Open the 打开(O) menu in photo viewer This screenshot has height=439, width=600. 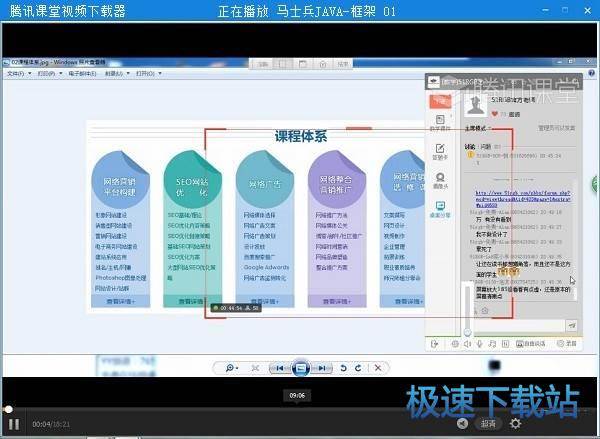pos(145,73)
